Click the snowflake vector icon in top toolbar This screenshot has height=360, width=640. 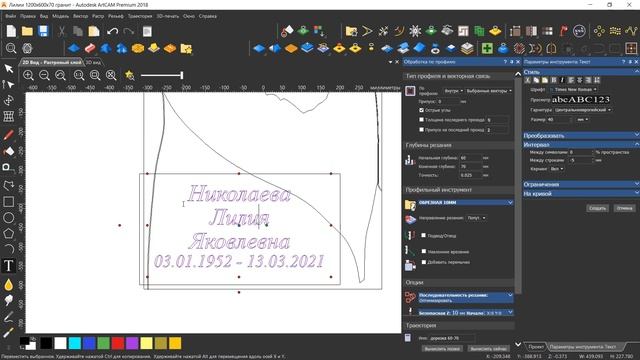415,31
